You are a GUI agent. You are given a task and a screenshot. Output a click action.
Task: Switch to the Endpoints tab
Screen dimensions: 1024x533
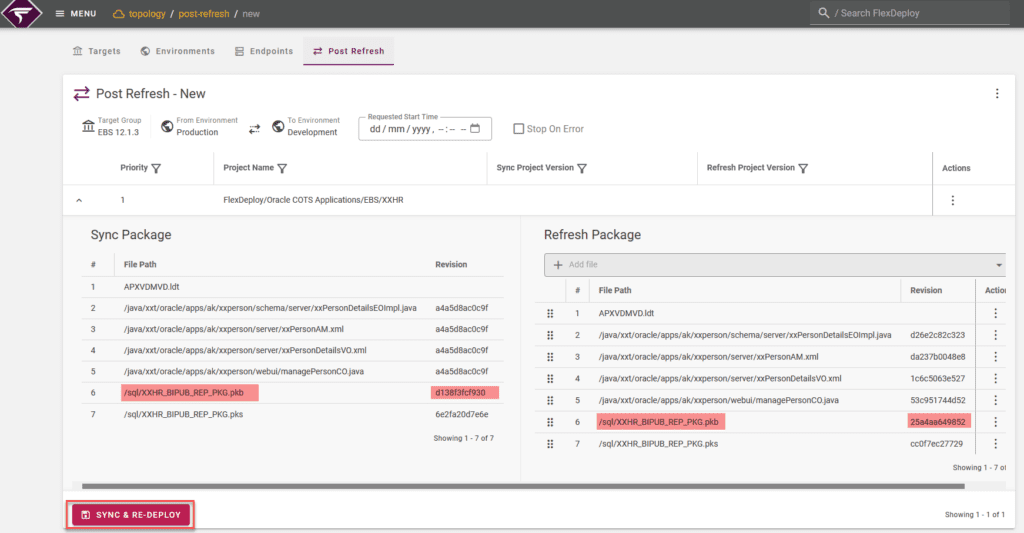264,51
